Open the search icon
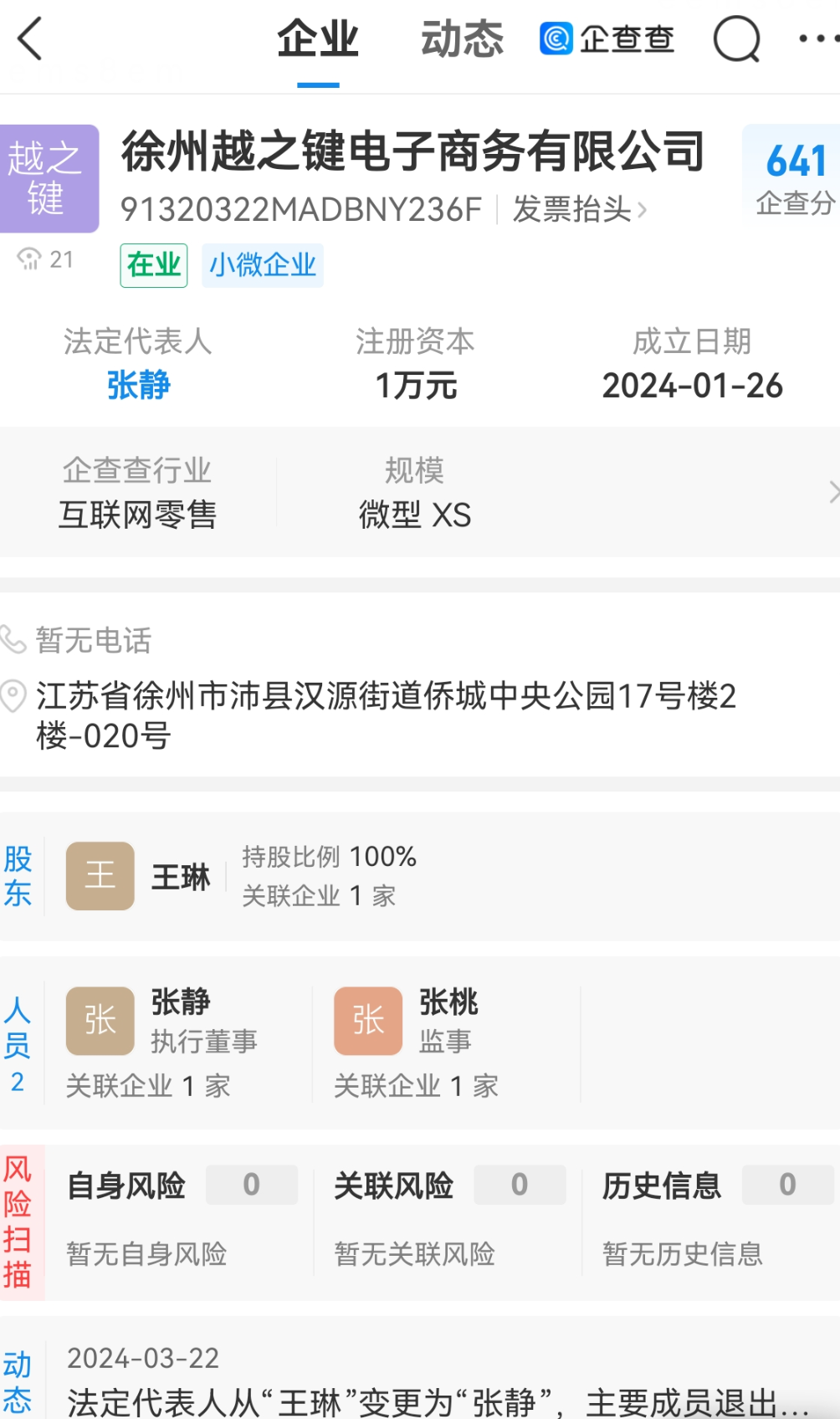 (x=735, y=38)
